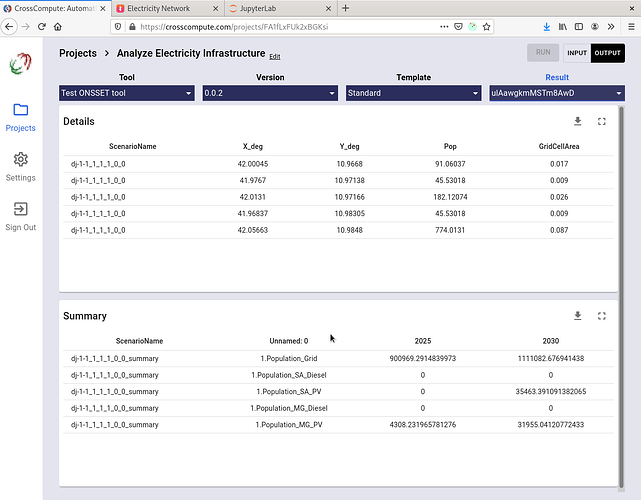
Task: Click Y_deg column header
Action: (350, 146)
